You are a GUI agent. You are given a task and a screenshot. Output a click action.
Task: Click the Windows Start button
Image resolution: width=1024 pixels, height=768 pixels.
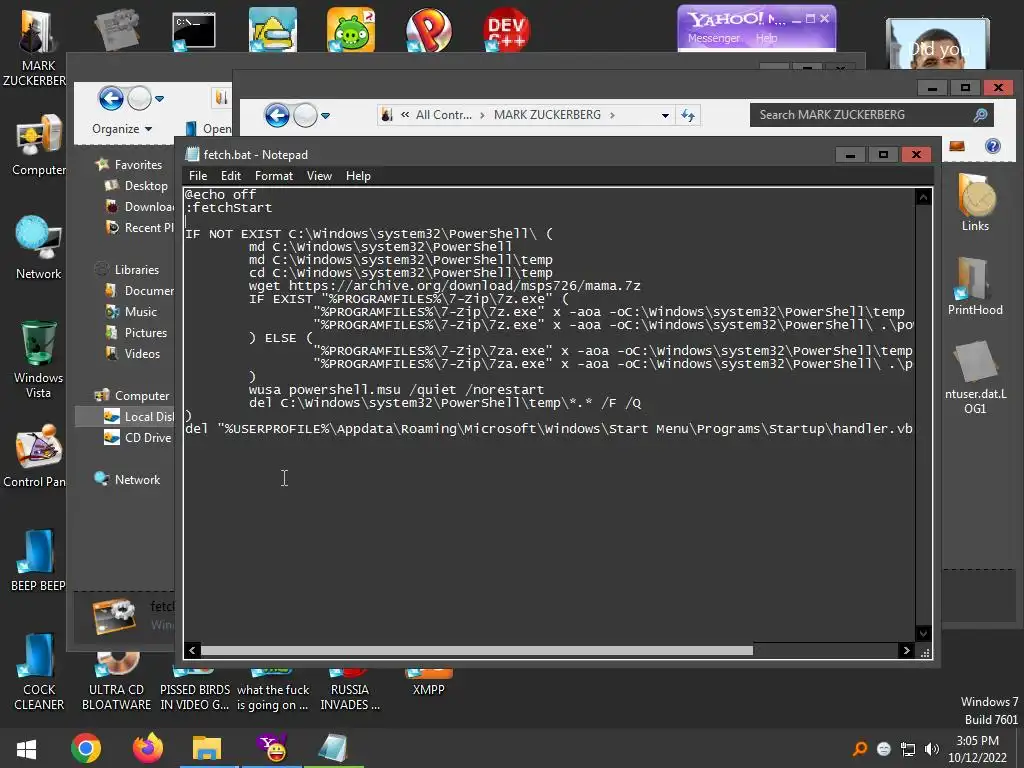[27, 748]
